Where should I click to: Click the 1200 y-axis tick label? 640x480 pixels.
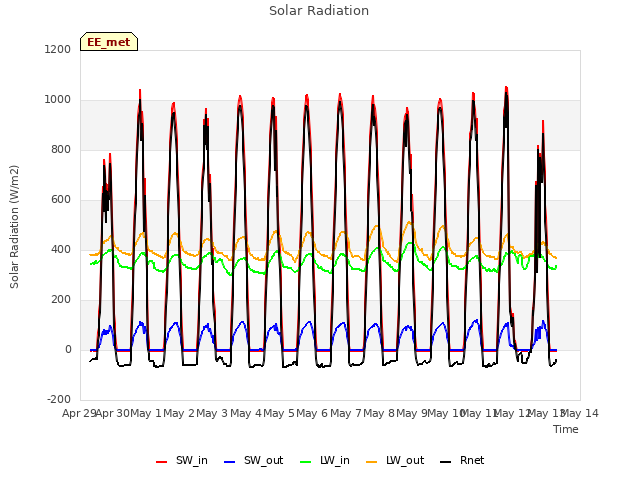(x=58, y=49)
